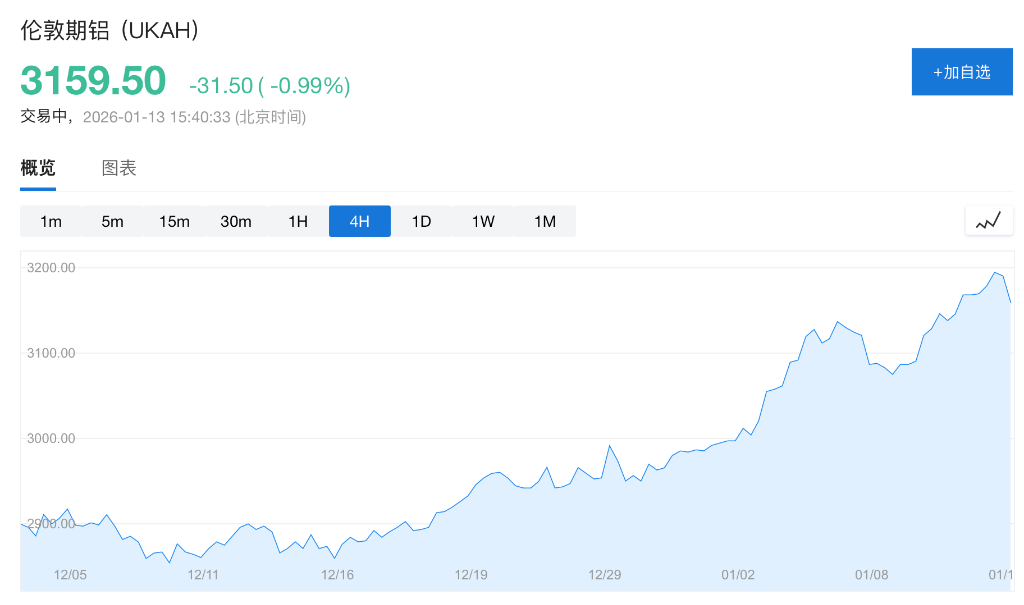1024x605 pixels.
Task: Click the active 4H interval button
Action: (360, 221)
